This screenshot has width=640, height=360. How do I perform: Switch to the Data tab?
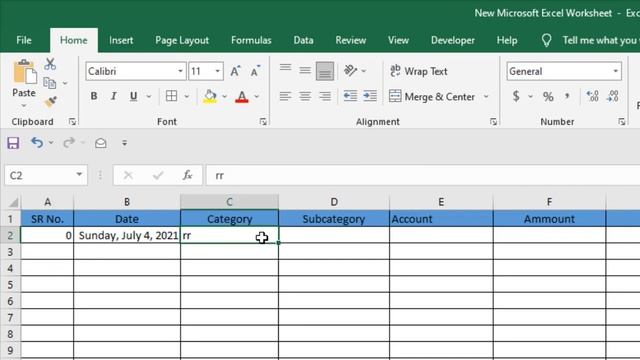coord(303,40)
